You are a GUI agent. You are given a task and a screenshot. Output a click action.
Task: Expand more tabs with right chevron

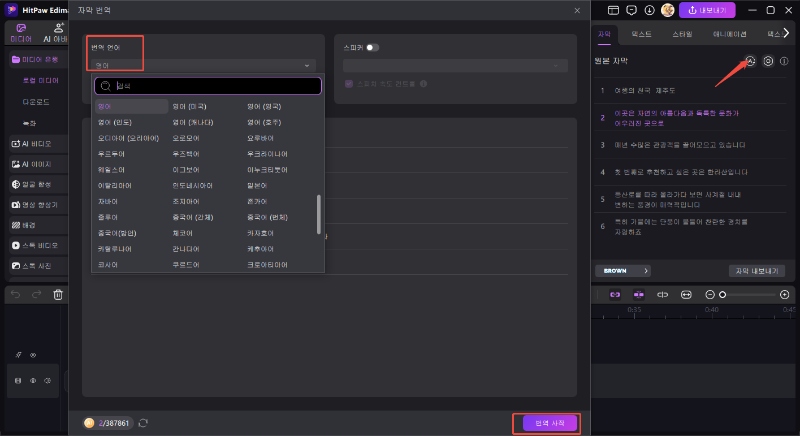[x=786, y=33]
